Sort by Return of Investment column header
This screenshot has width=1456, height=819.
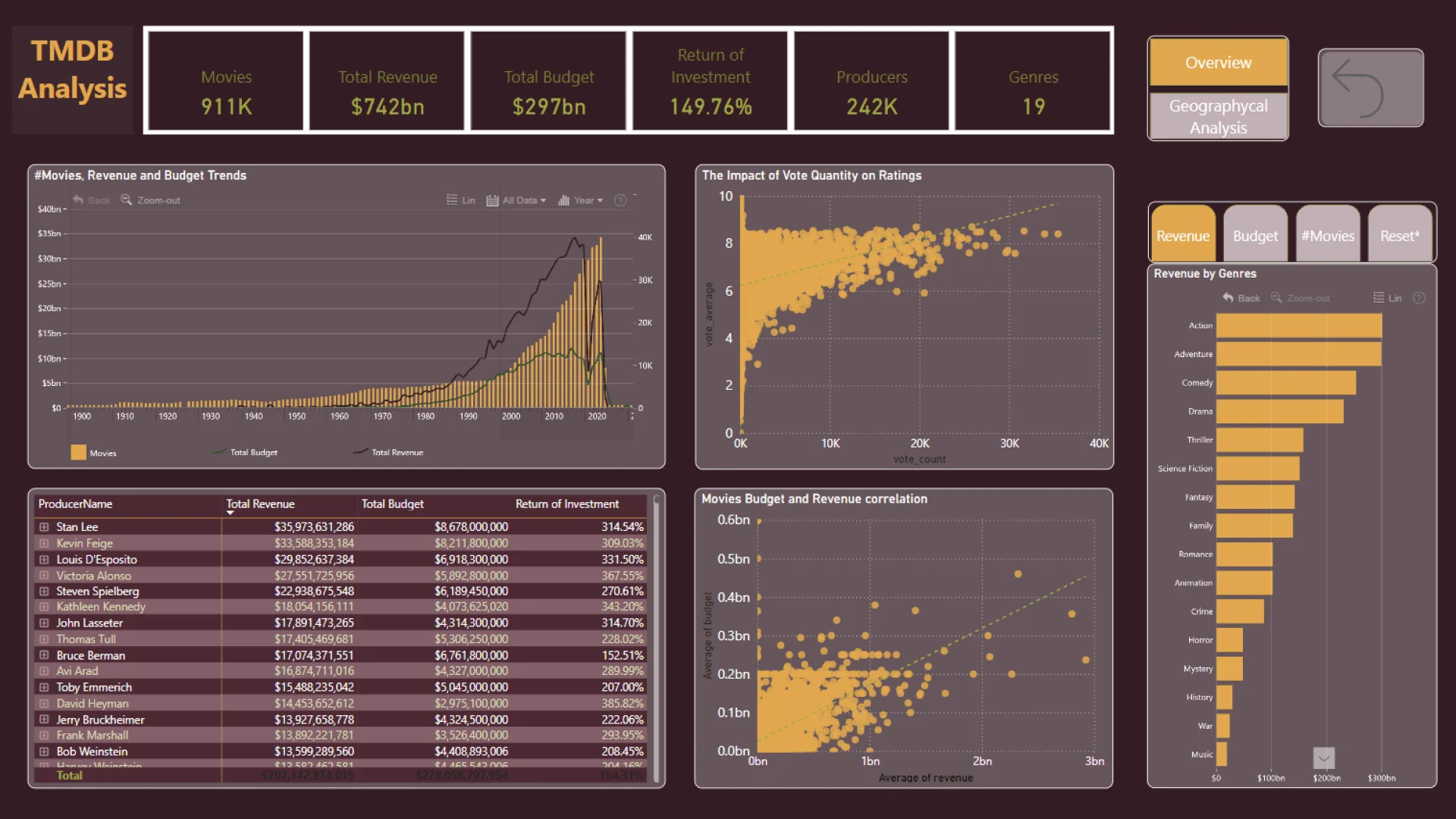click(566, 504)
